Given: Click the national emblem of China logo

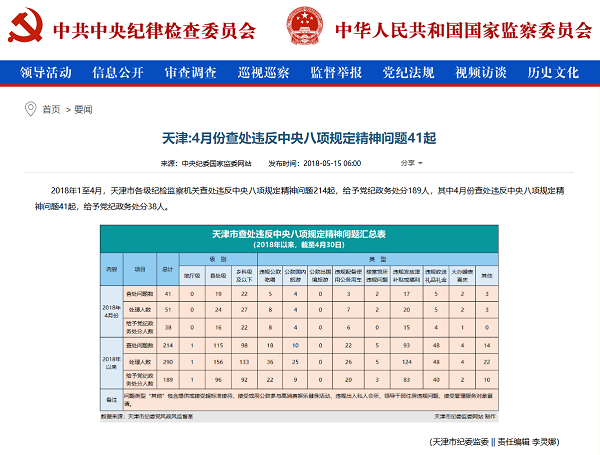Looking at the screenshot, I should [x=304, y=25].
